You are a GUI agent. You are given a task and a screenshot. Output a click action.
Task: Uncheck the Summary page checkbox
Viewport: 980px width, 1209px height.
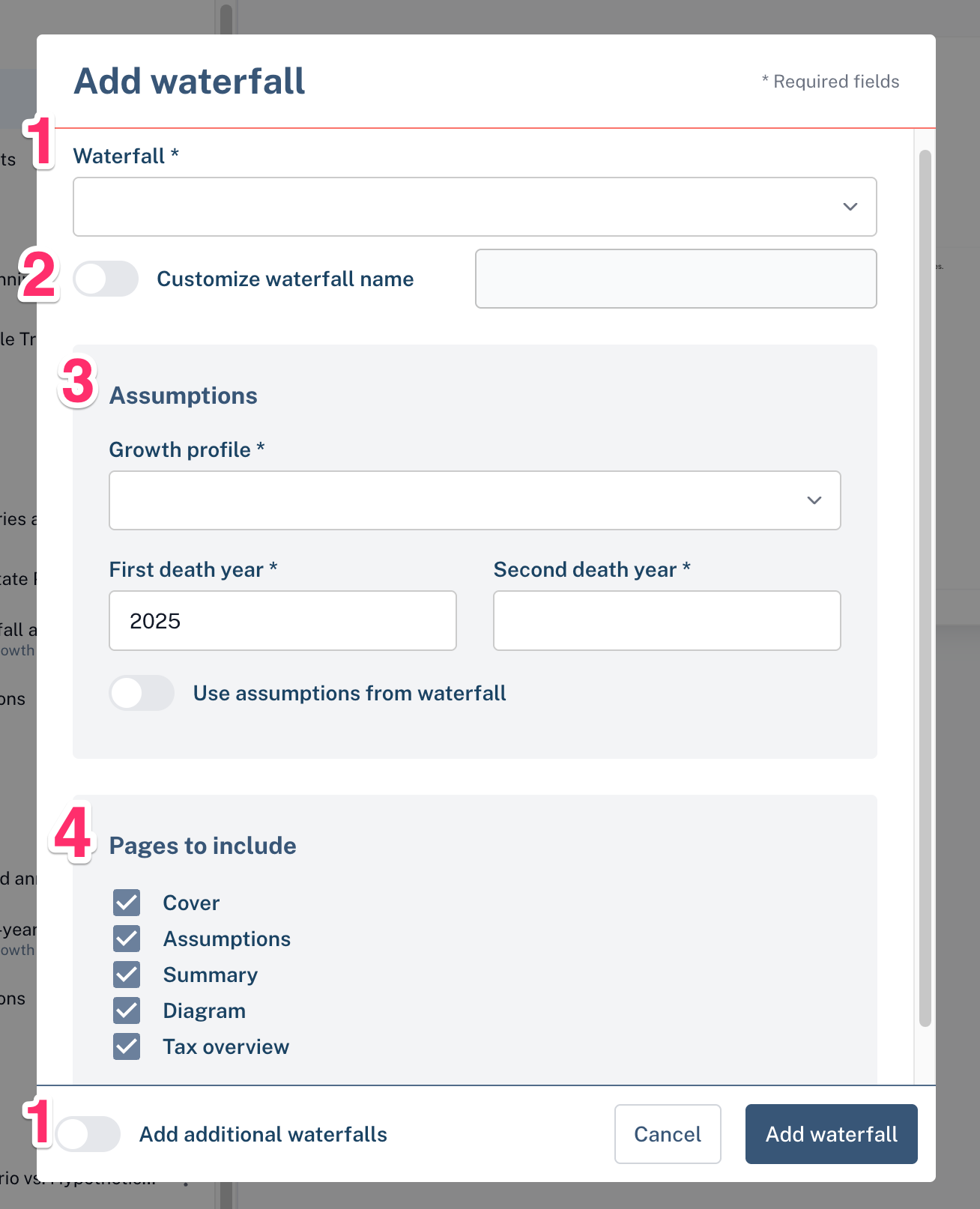[127, 975]
